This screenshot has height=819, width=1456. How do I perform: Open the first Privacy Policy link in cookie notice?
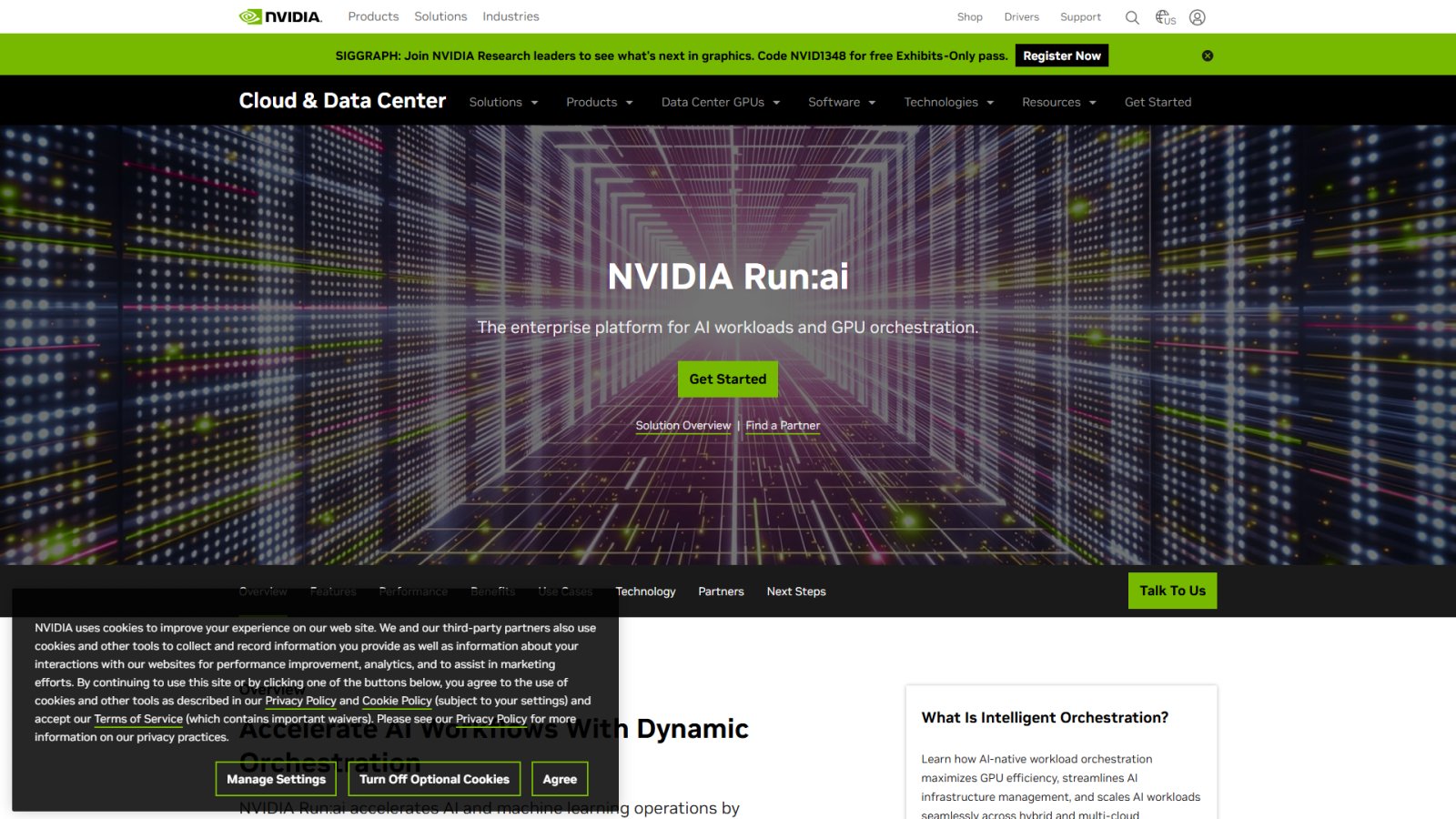point(300,701)
